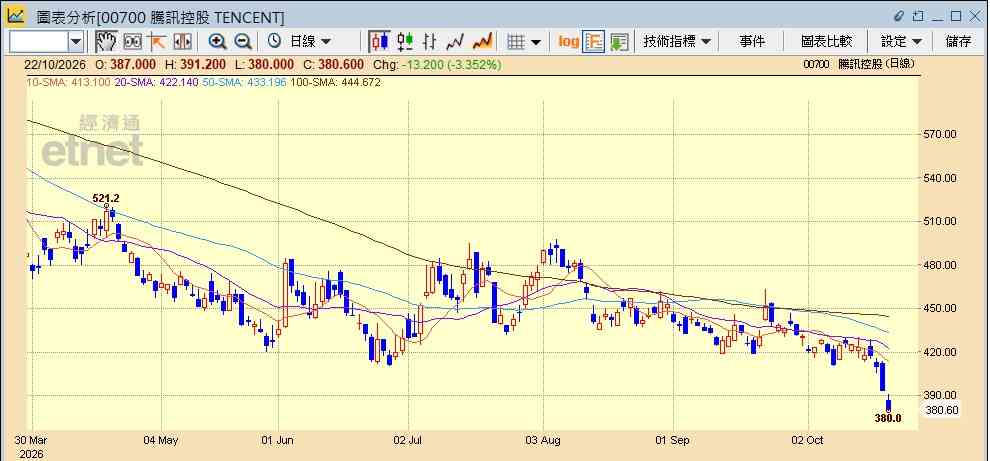990x461 pixels.
Task: Click the 01 Jun date axis label
Action: (x=277, y=440)
